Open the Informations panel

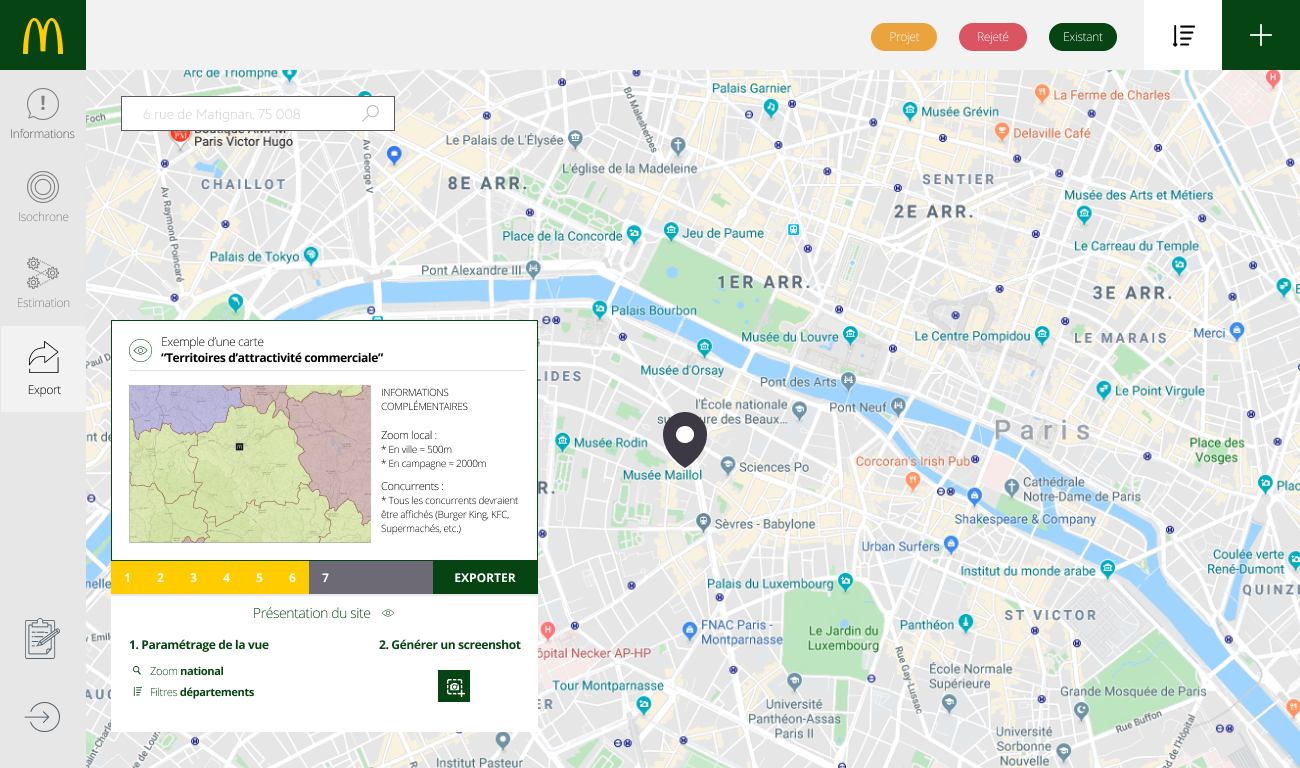pyautogui.click(x=43, y=114)
